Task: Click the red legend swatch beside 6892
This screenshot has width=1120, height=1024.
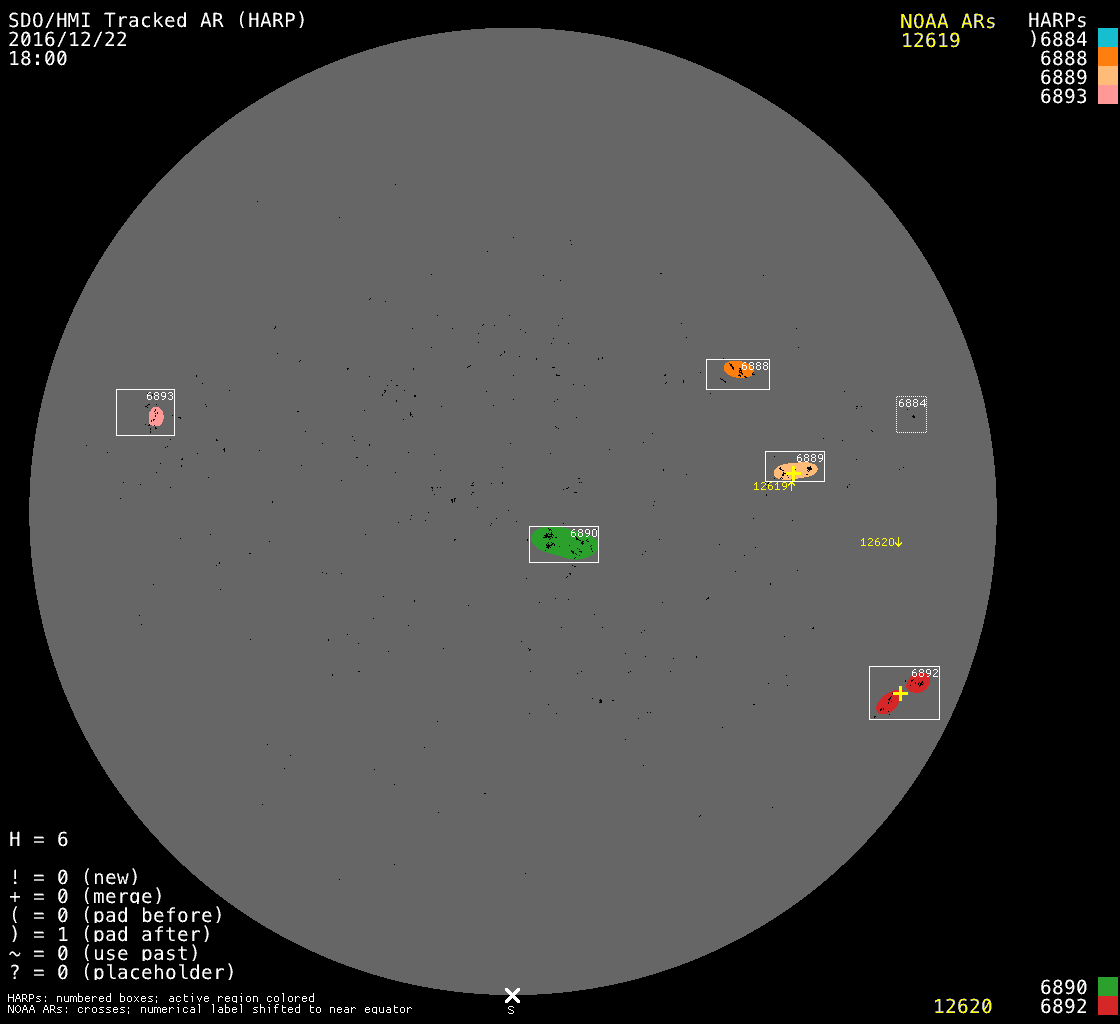Action: coord(1107,1006)
